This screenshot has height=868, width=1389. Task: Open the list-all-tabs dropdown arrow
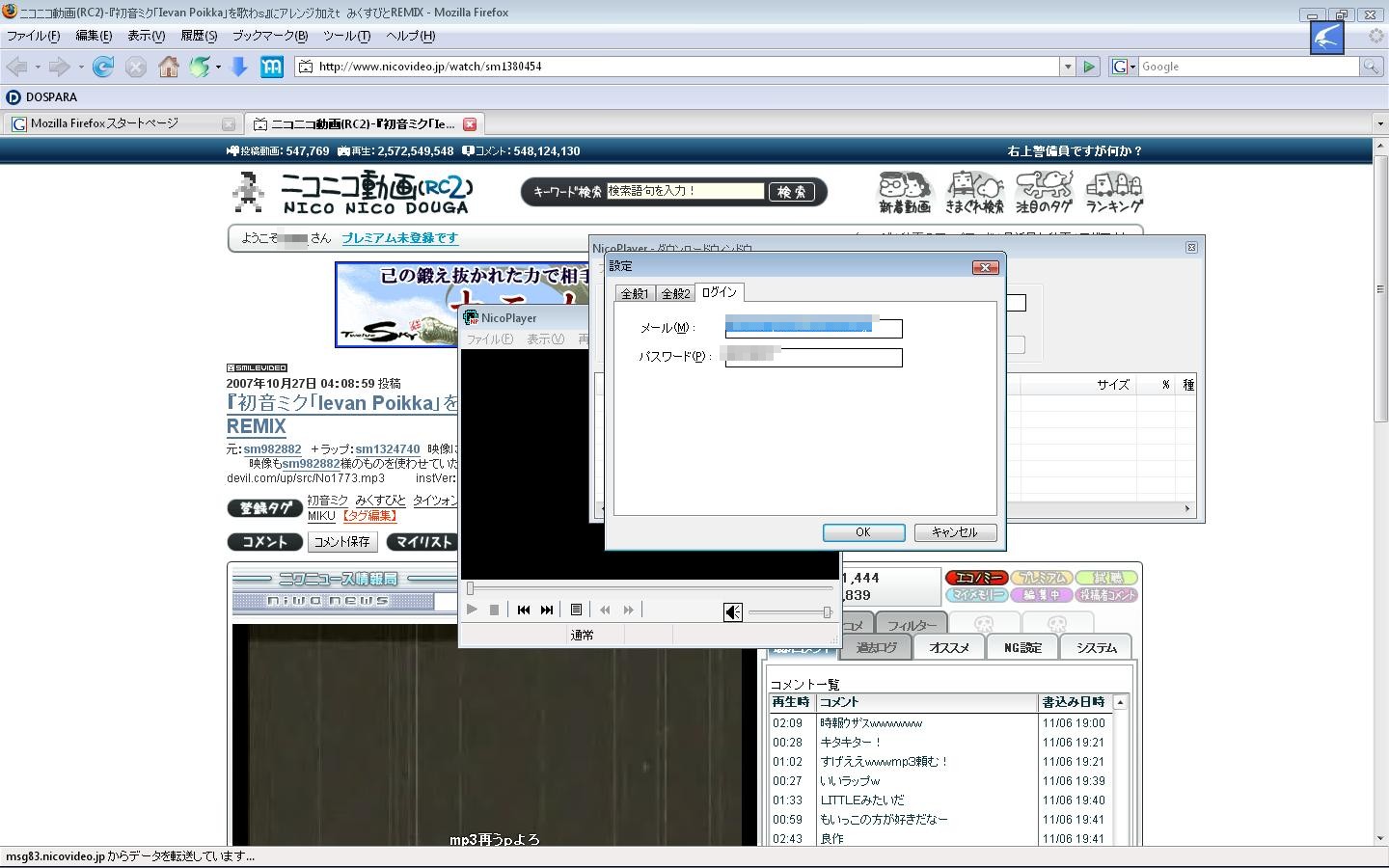tap(1379, 123)
